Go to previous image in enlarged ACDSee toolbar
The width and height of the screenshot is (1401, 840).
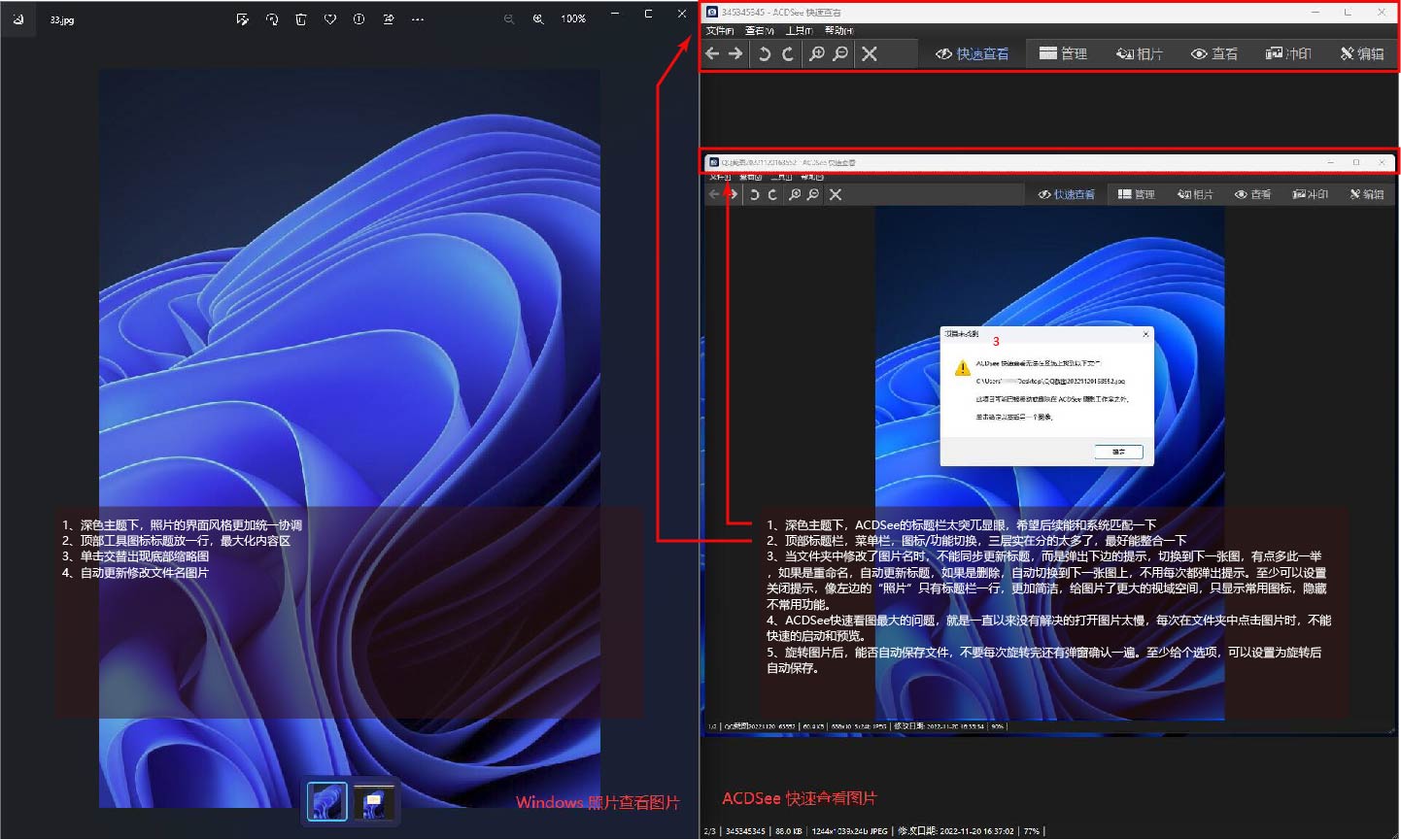[712, 54]
